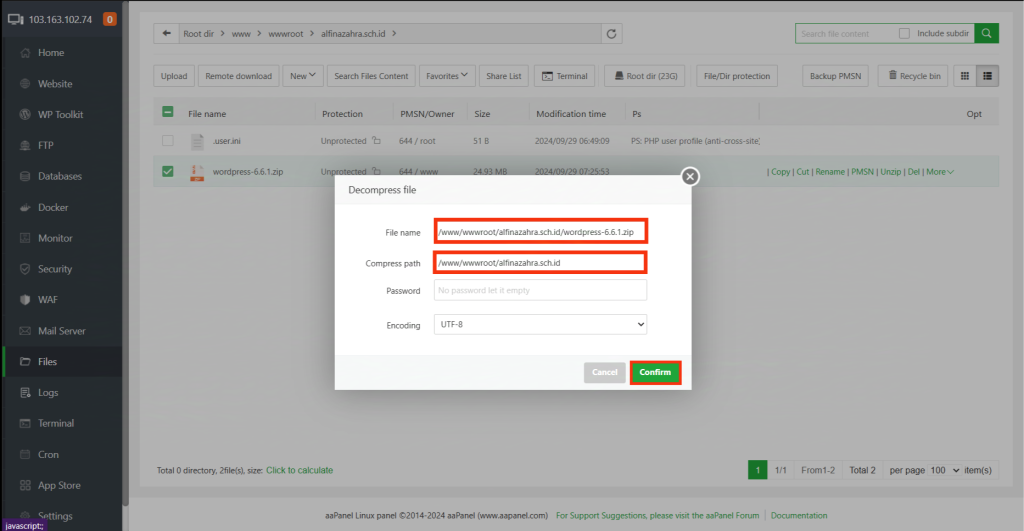Viewport: 1024px width, 531px height.
Task: Open the Terminal from toolbar
Action: click(564, 76)
